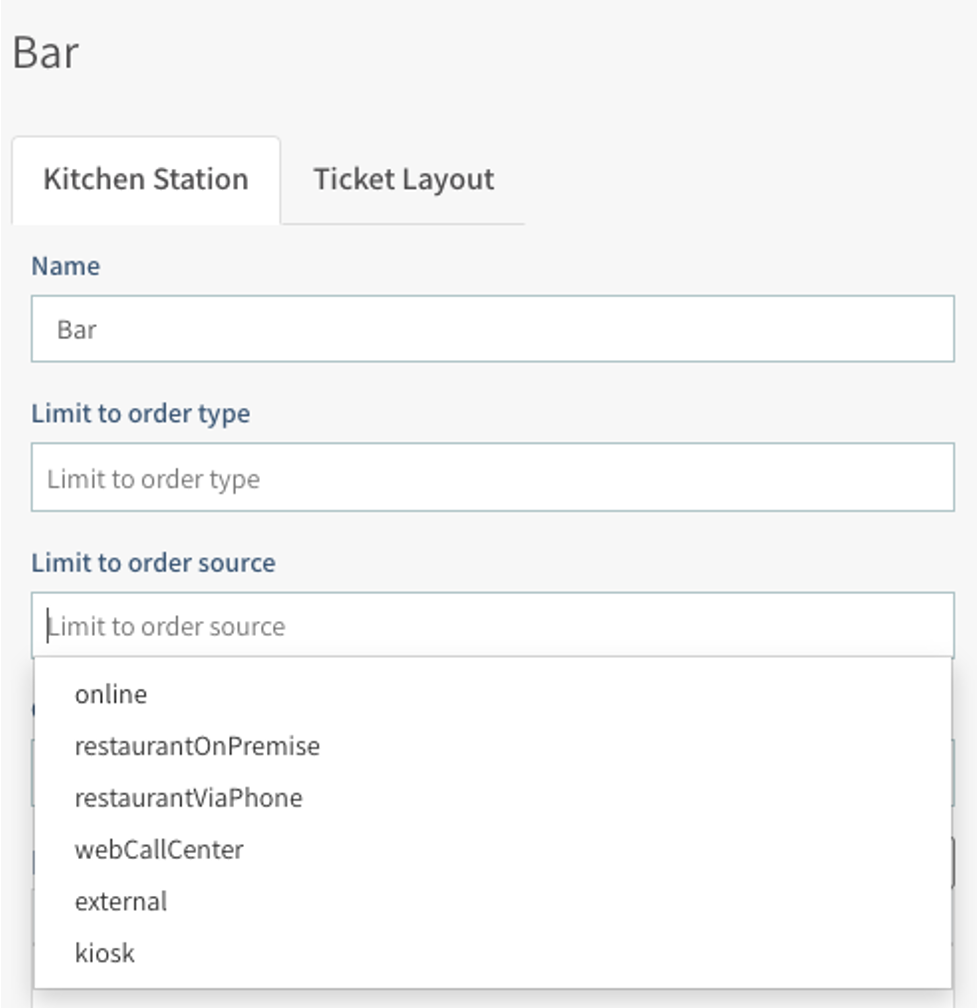The height and width of the screenshot is (1008, 978).
Task: Click the 'Limit to order source' label
Action: tap(153, 562)
